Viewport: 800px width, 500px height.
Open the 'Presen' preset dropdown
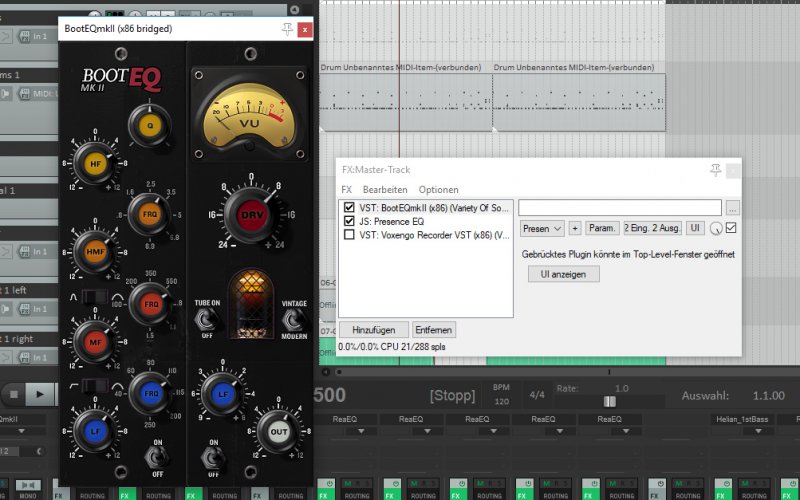[541, 229]
